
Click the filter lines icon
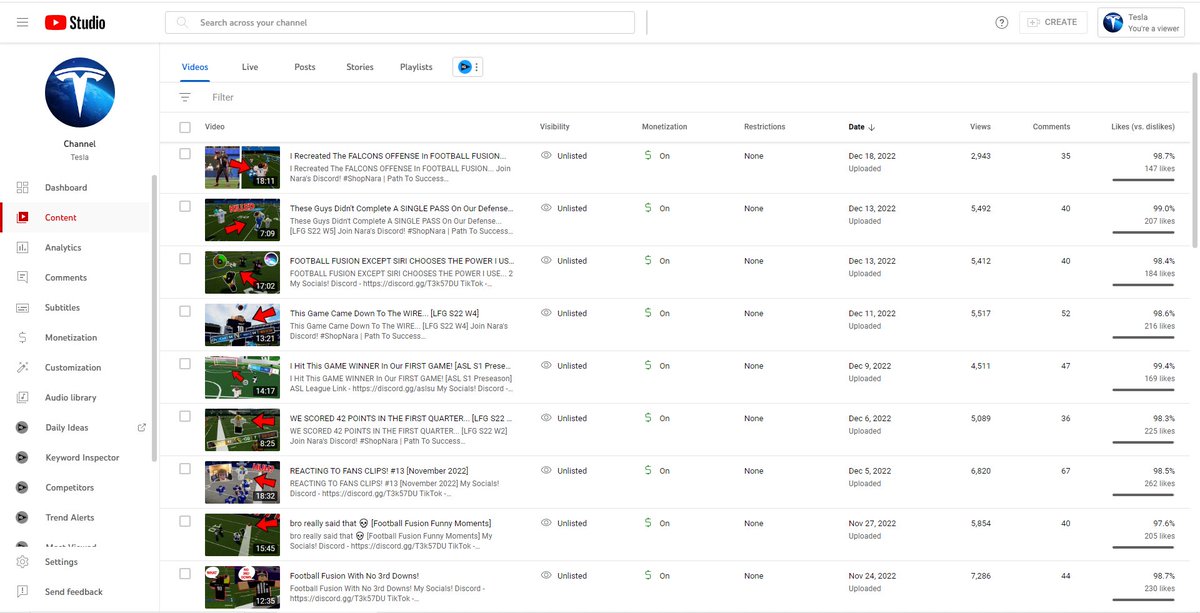[185, 97]
